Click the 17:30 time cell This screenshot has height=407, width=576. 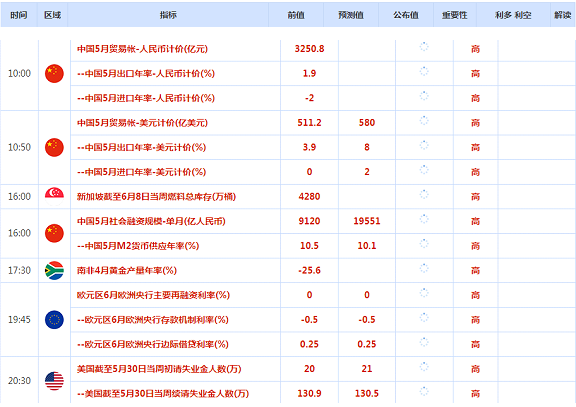tap(19, 270)
